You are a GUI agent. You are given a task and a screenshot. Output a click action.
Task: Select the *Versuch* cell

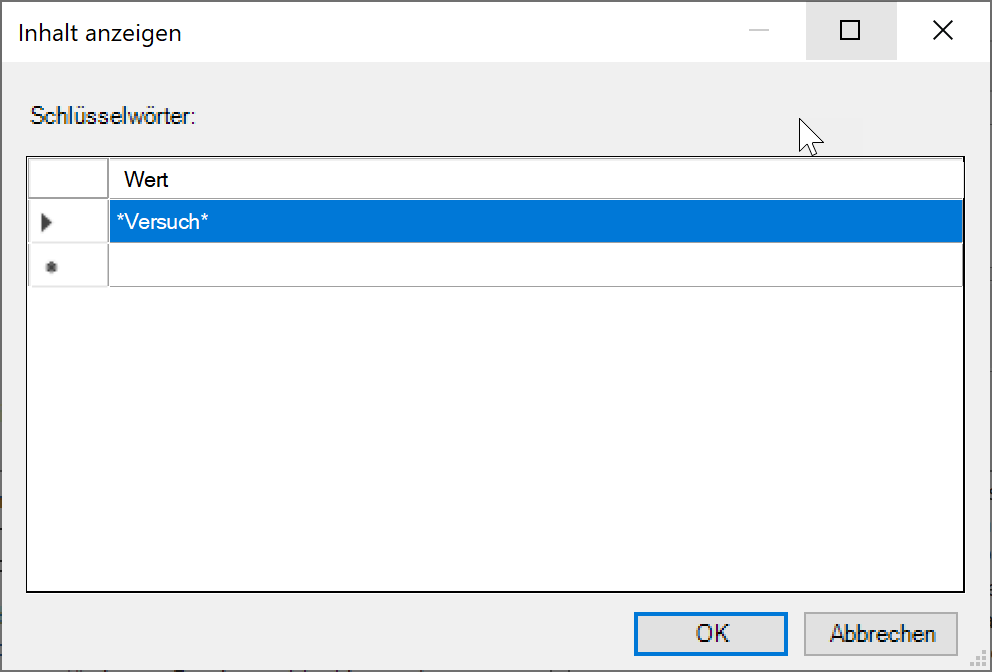(535, 222)
